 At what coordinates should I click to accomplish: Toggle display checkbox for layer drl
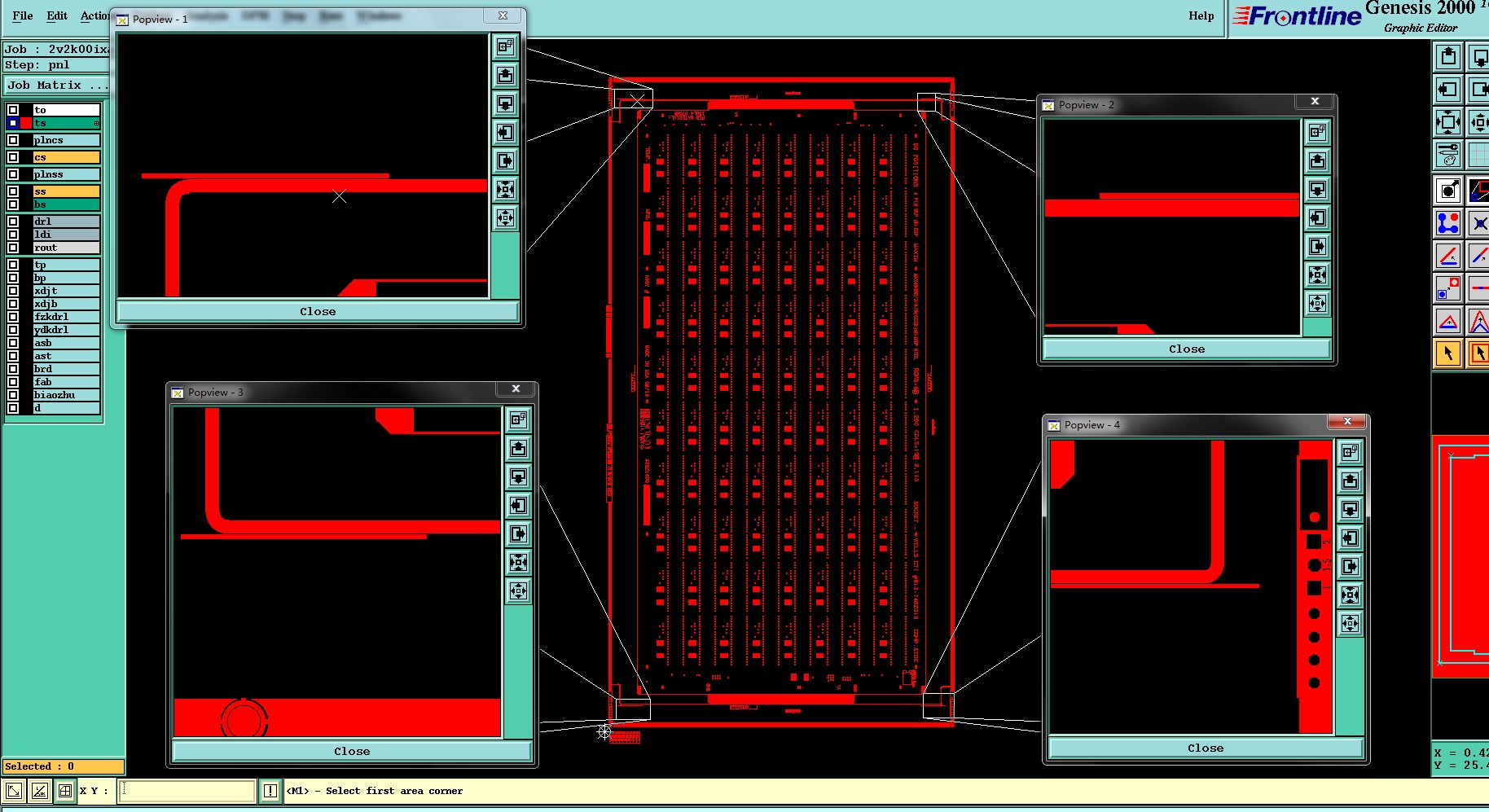click(x=13, y=222)
